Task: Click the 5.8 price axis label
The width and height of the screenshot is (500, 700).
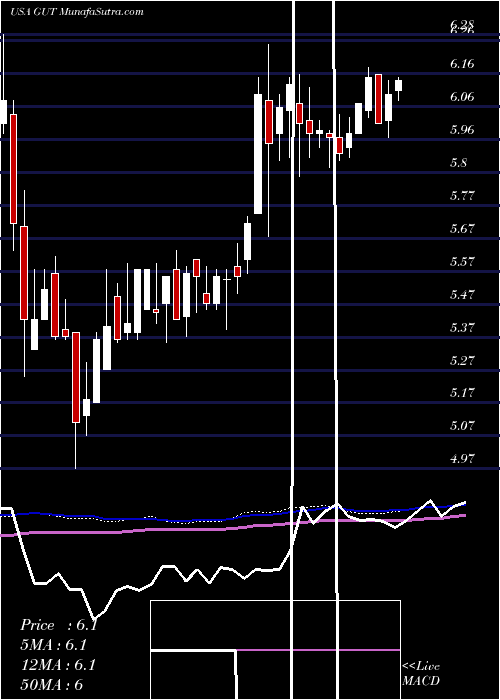Action: point(458,163)
